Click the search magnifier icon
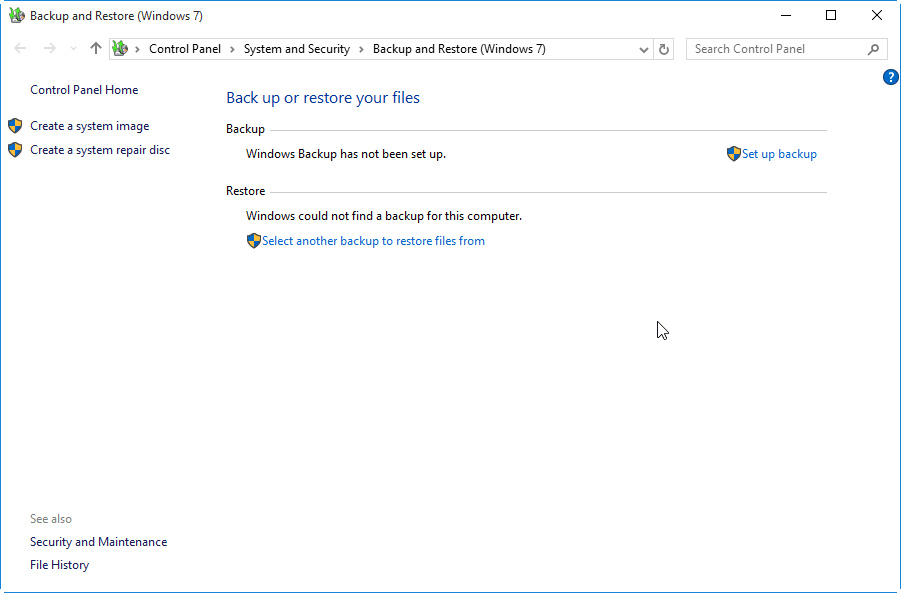The width and height of the screenshot is (901, 593). point(873,49)
